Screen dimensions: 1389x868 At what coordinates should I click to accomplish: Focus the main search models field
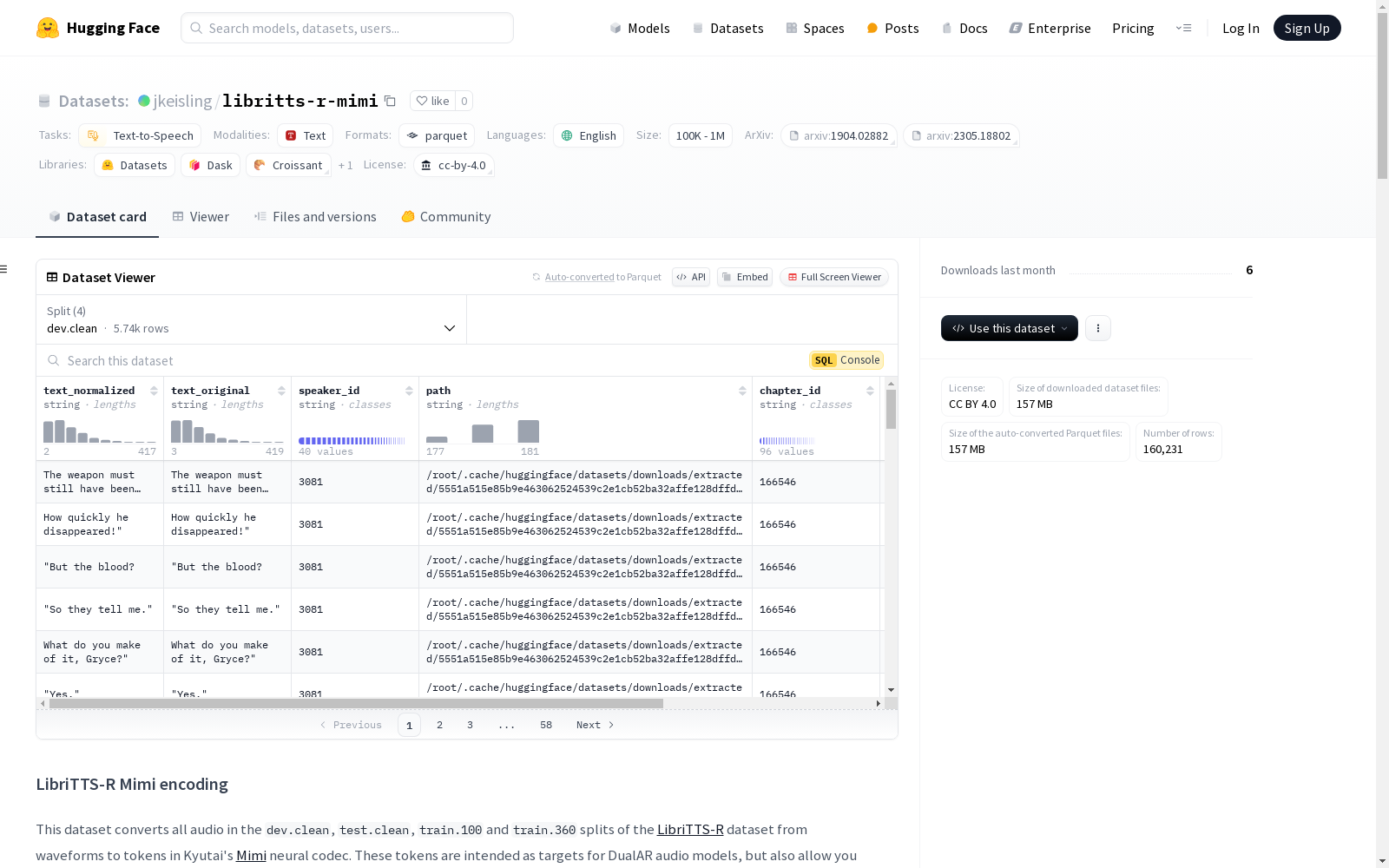pos(347,28)
